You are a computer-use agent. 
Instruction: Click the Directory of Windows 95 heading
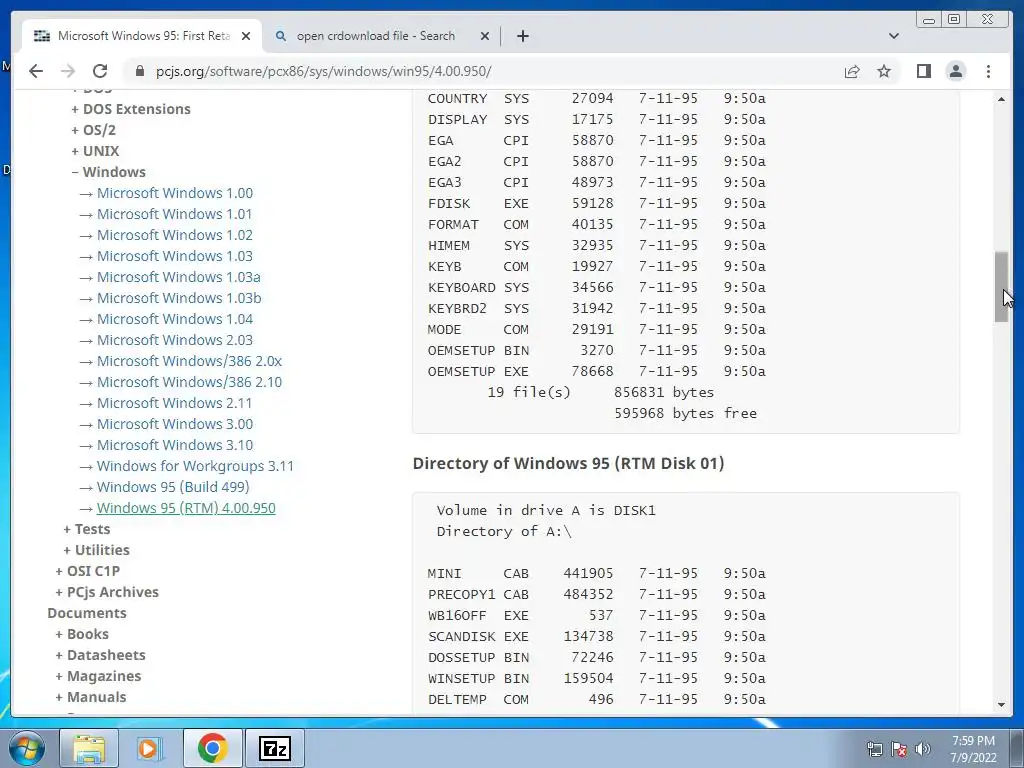(569, 463)
